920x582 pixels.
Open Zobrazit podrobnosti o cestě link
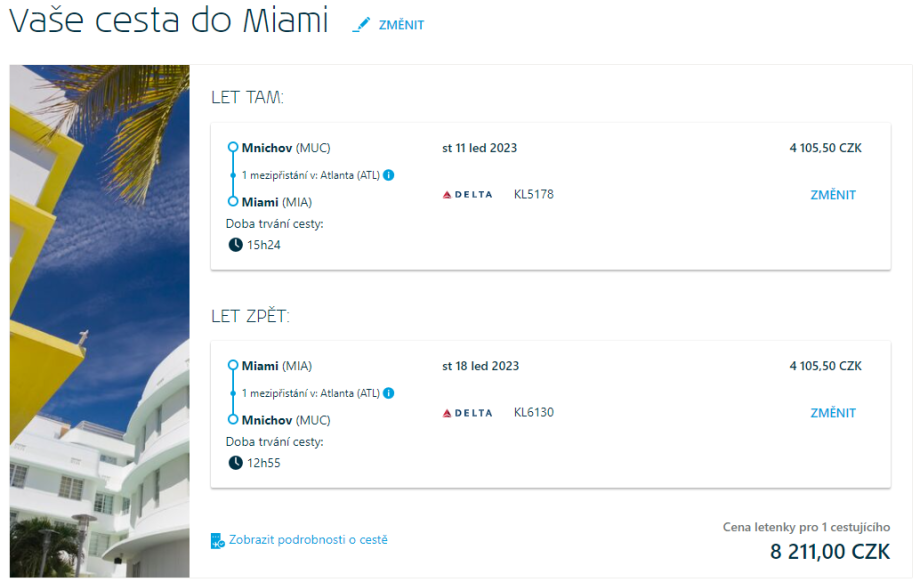(308, 540)
